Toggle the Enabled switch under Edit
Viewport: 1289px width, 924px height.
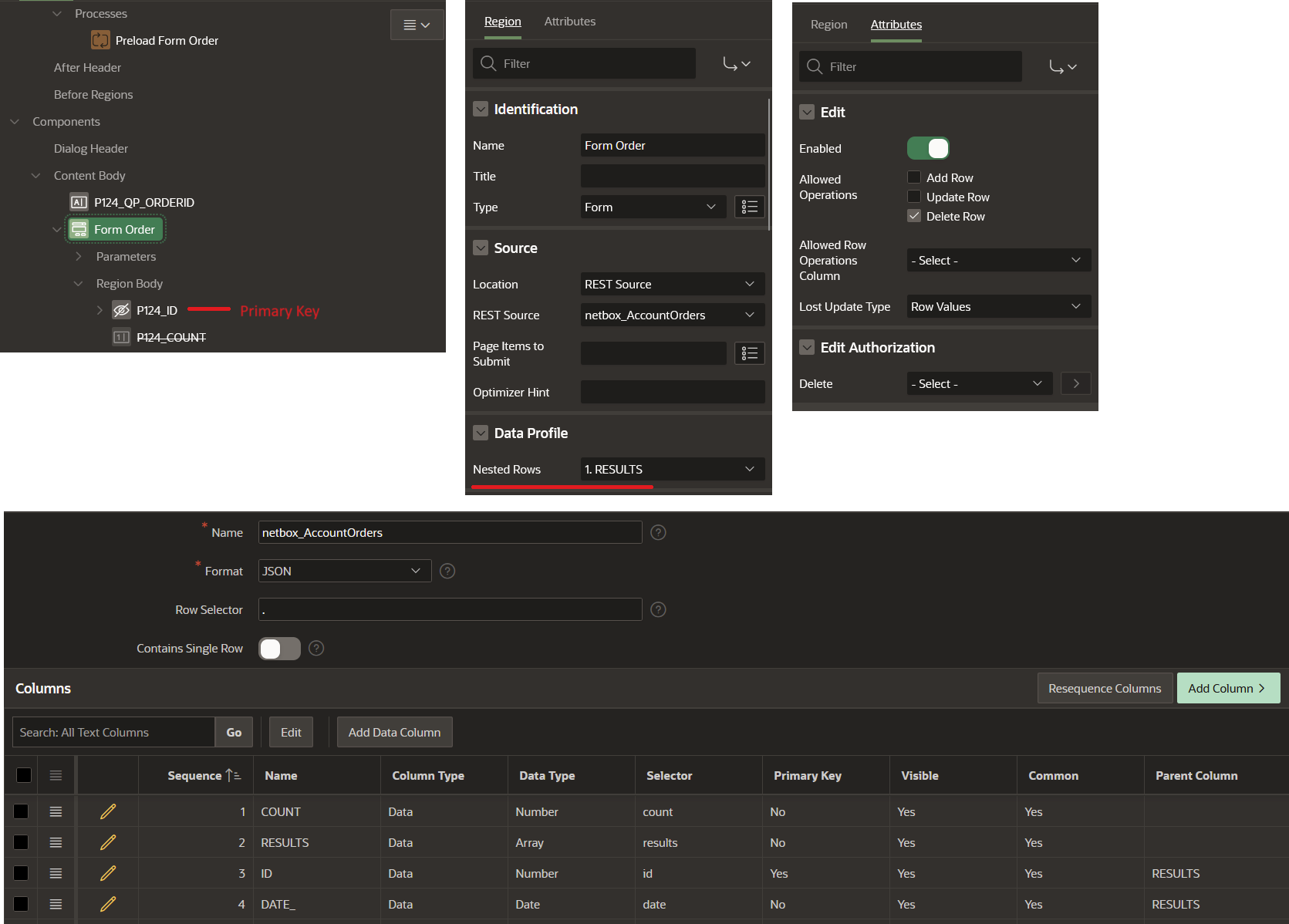928,148
